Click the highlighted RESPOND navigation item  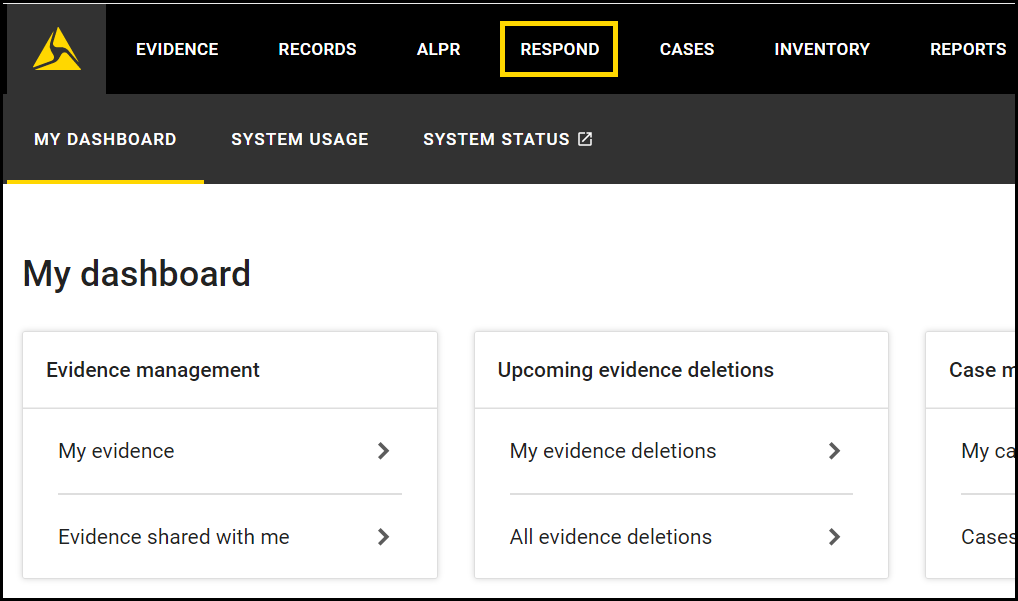coord(559,48)
